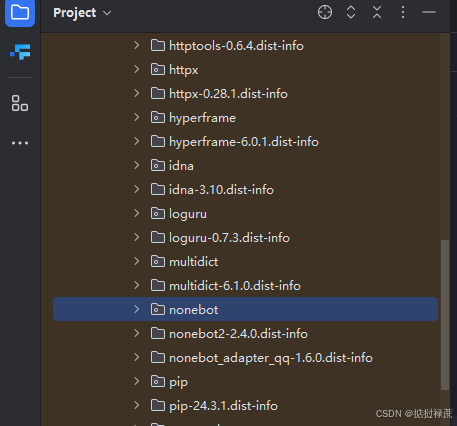Expand the loguru package chevron

[136, 213]
